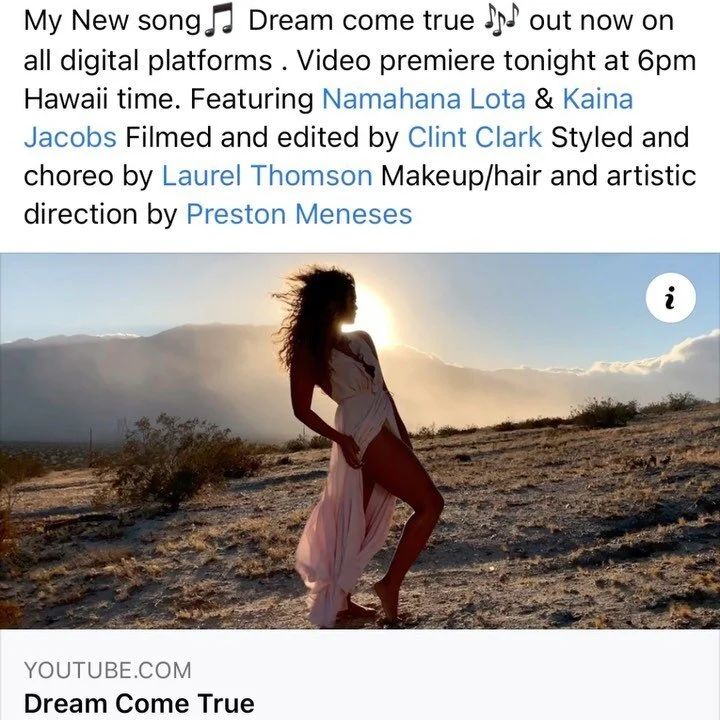
Task: Open Preston Meneses profile link
Action: point(299,214)
